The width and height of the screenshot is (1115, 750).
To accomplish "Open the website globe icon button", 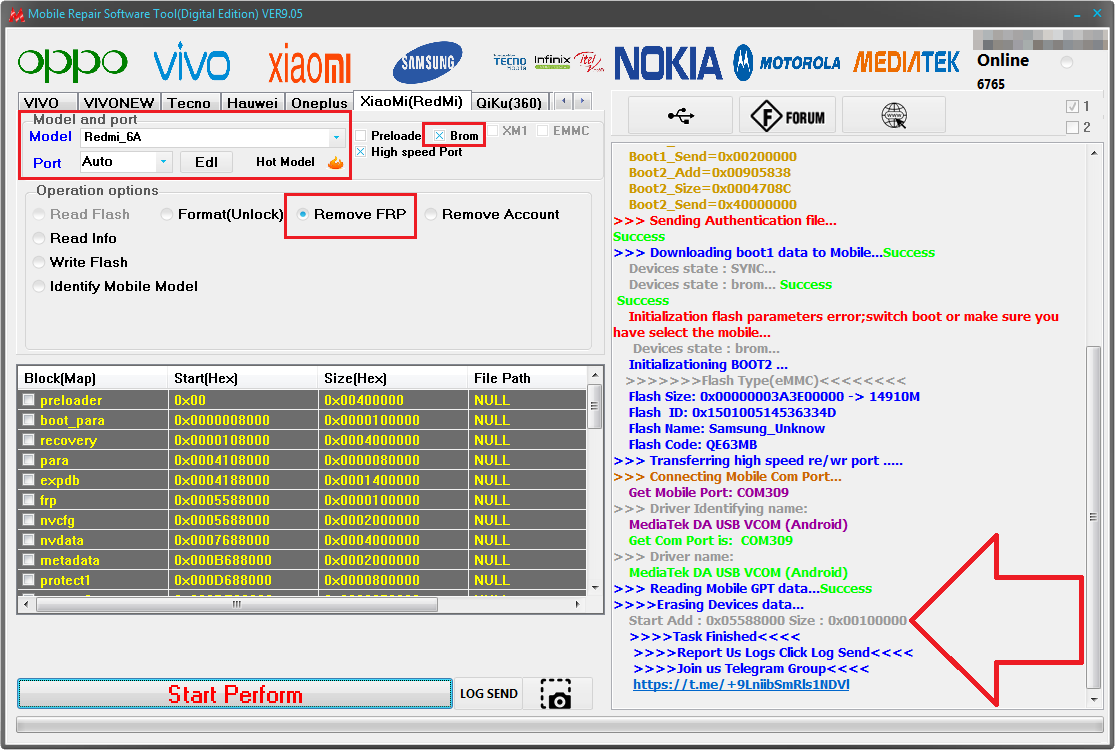I will 894,115.
